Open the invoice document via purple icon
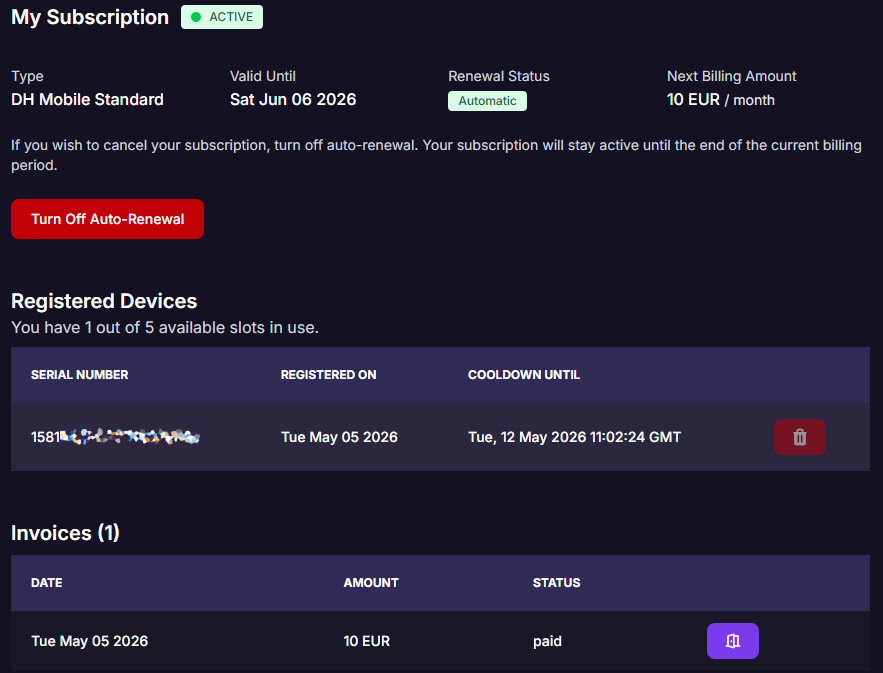 click(x=733, y=641)
